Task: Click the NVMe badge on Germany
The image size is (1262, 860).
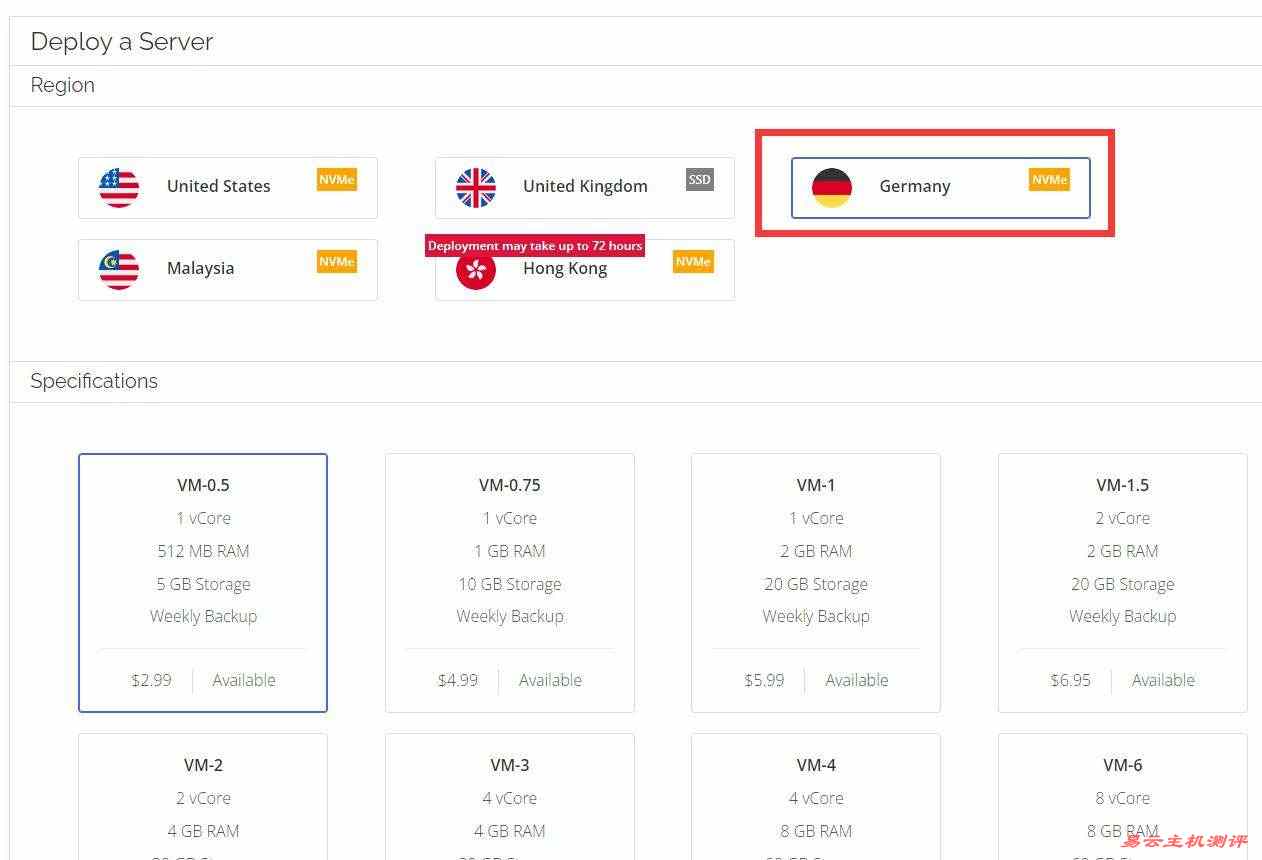Action: pos(1049,180)
